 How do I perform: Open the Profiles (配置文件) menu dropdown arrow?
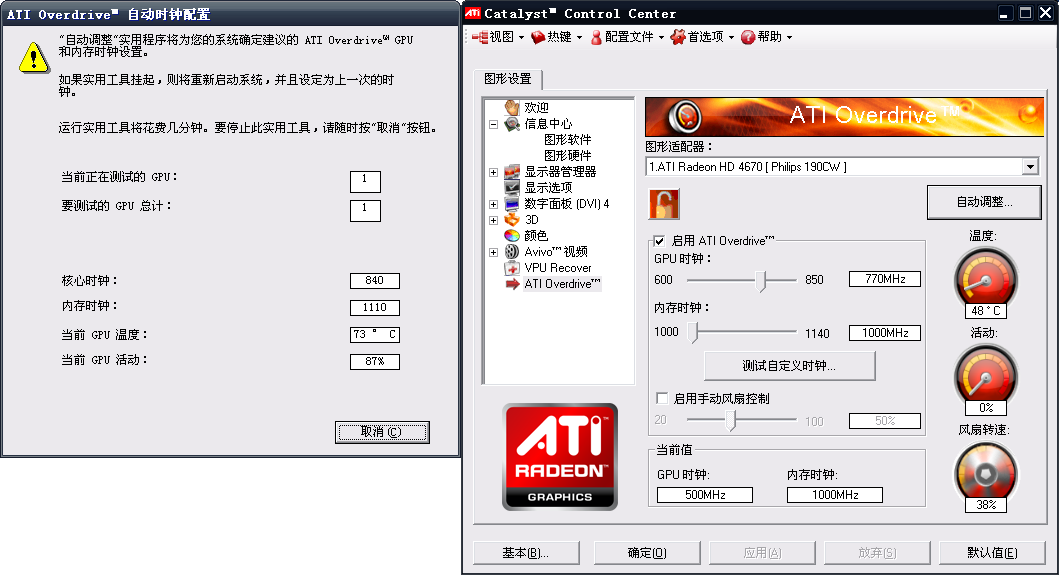[661, 38]
